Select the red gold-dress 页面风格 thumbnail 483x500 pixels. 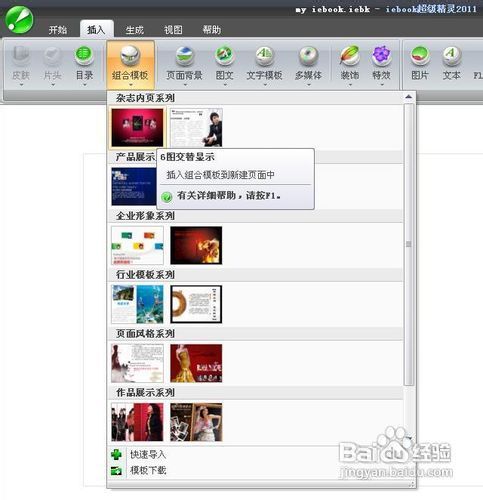point(196,363)
